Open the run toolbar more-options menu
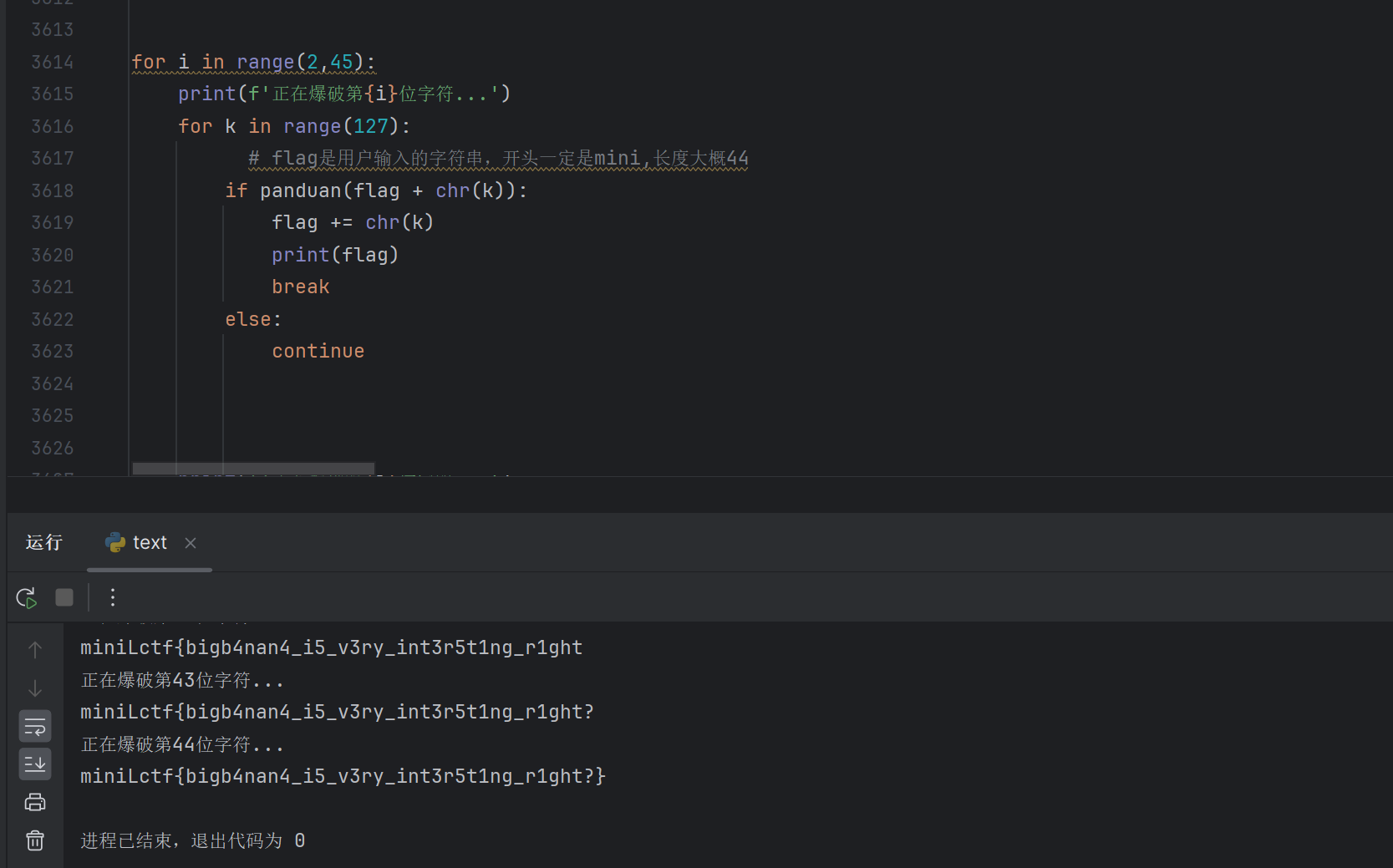 [113, 597]
